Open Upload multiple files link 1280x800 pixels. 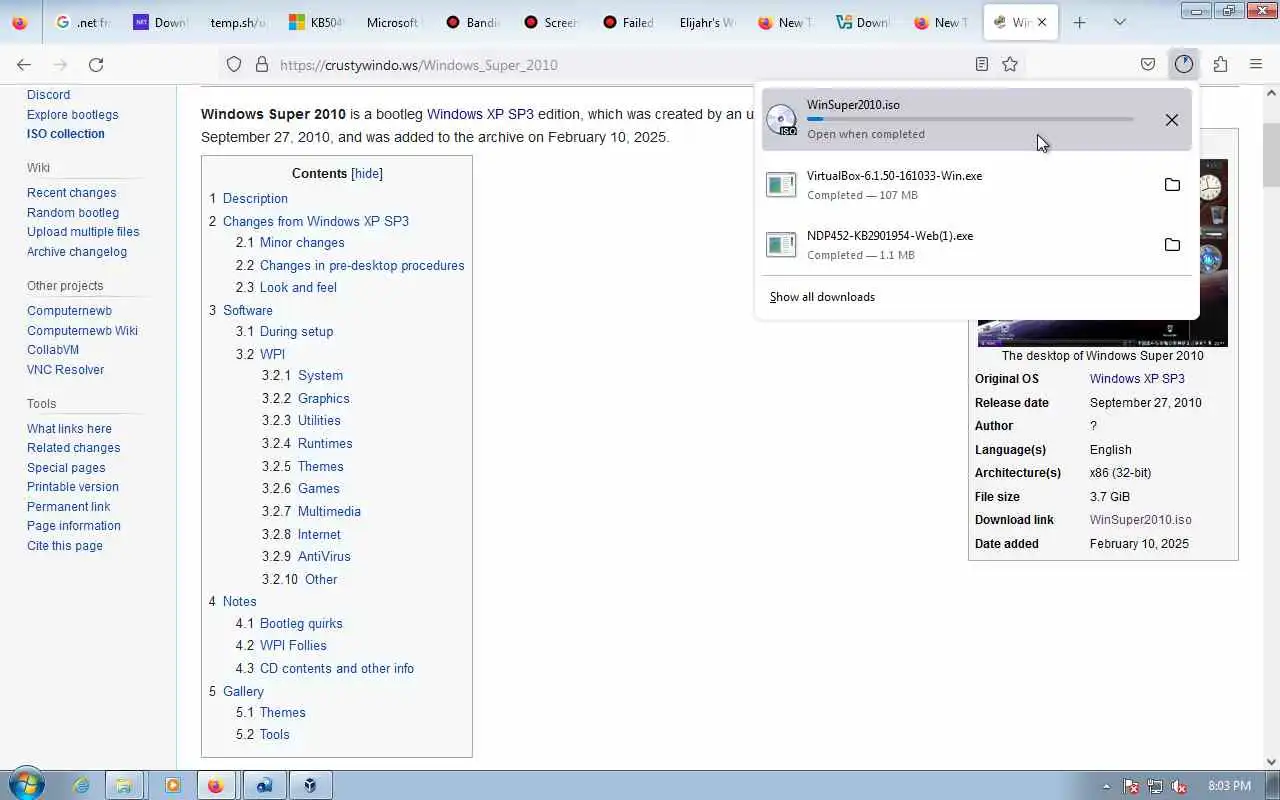click(83, 231)
